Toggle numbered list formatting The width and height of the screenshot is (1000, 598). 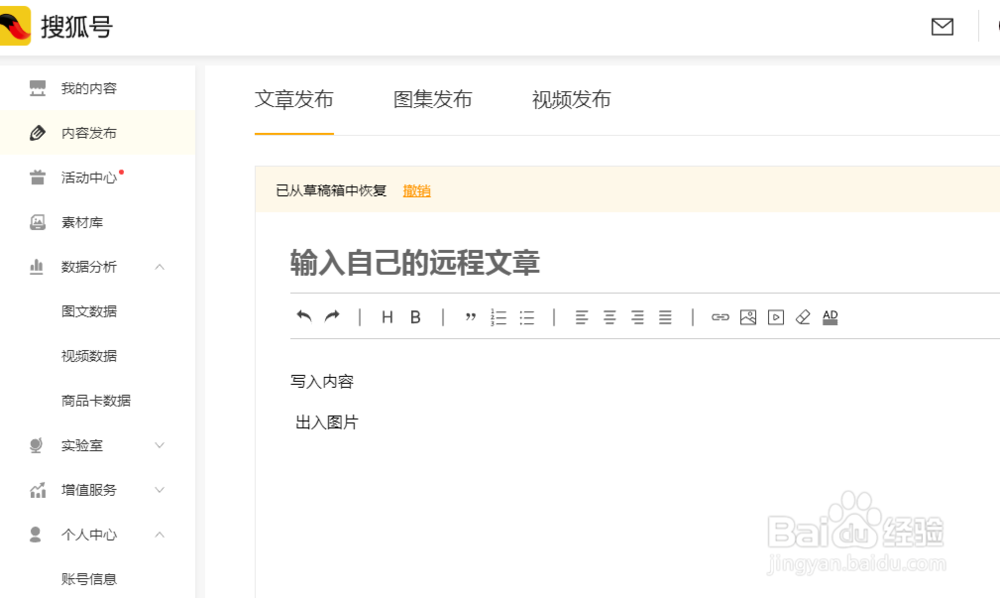[498, 317]
